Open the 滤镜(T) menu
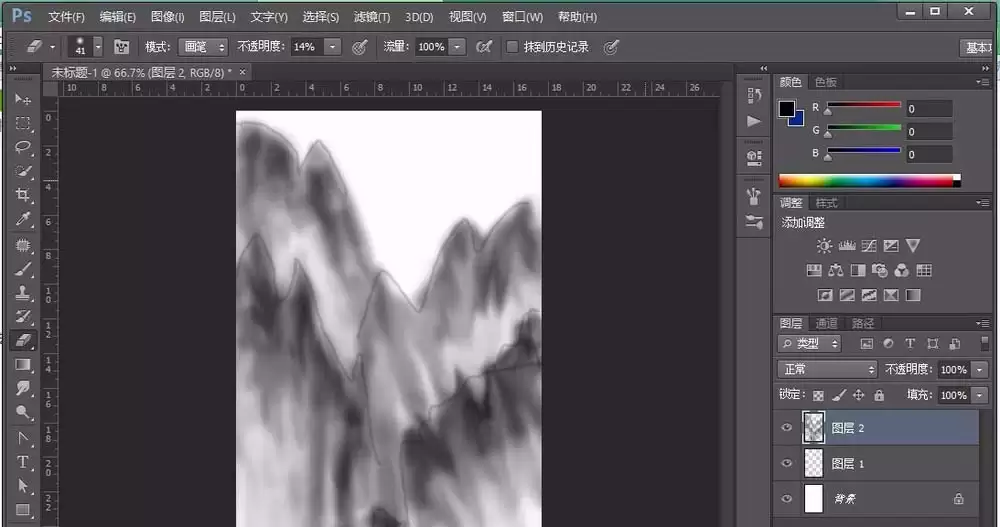 372,17
